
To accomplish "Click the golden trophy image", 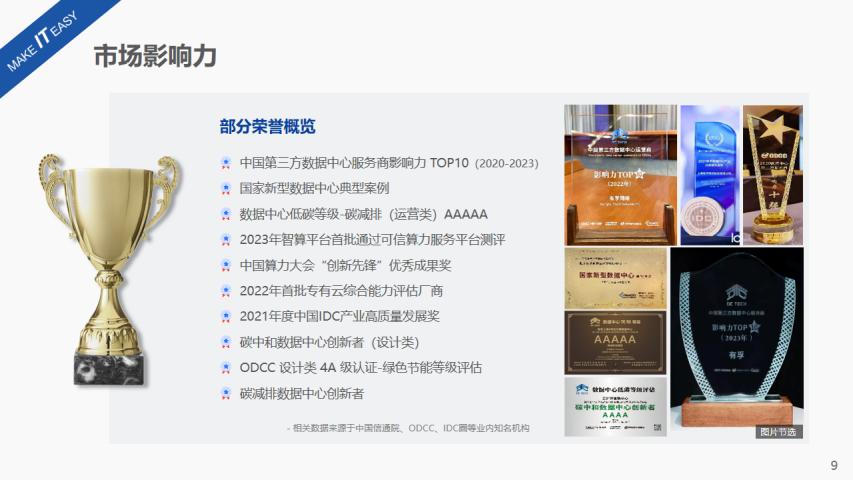I will click(108, 267).
